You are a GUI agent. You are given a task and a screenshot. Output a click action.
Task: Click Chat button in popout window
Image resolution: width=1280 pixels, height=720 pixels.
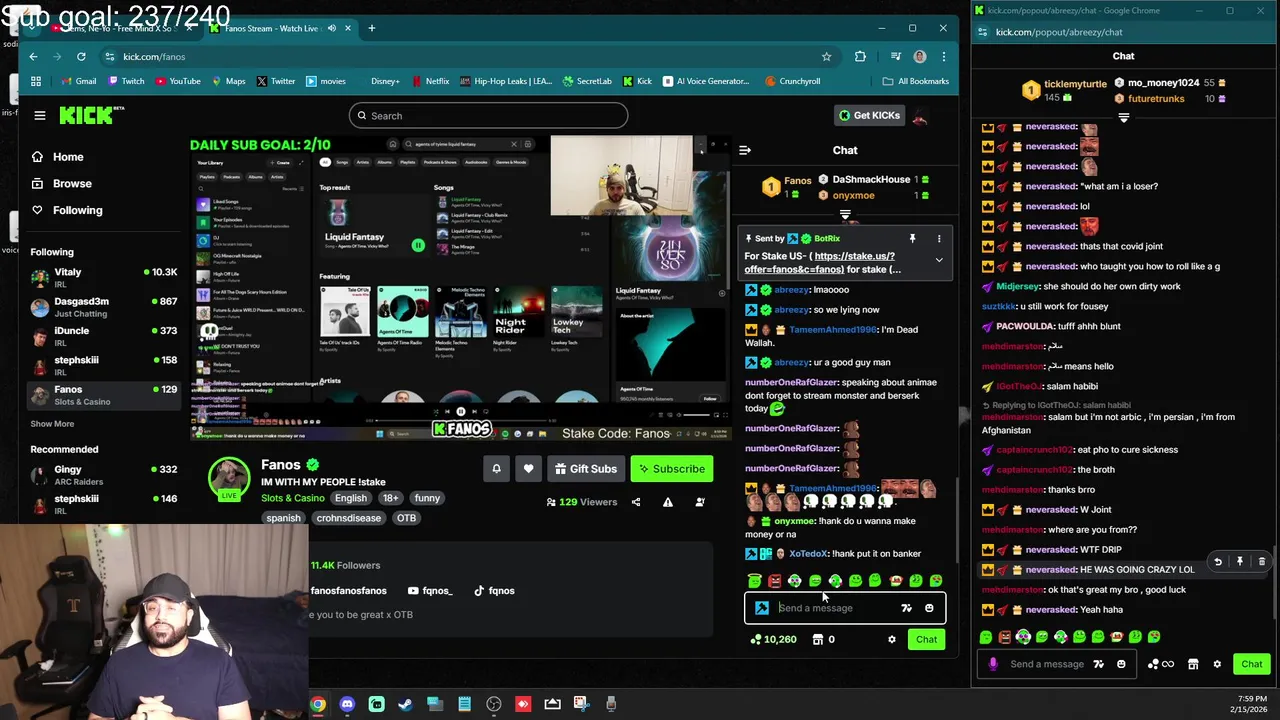pyautogui.click(x=1252, y=664)
